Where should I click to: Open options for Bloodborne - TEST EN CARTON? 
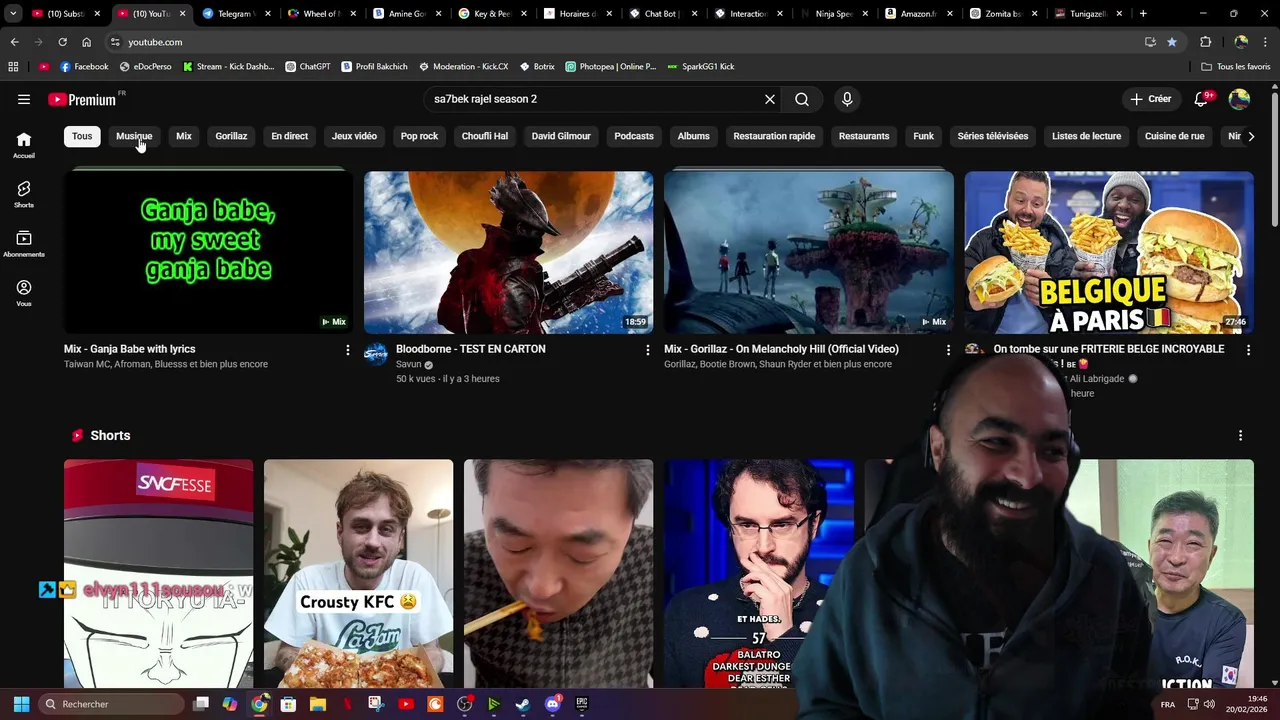click(648, 350)
